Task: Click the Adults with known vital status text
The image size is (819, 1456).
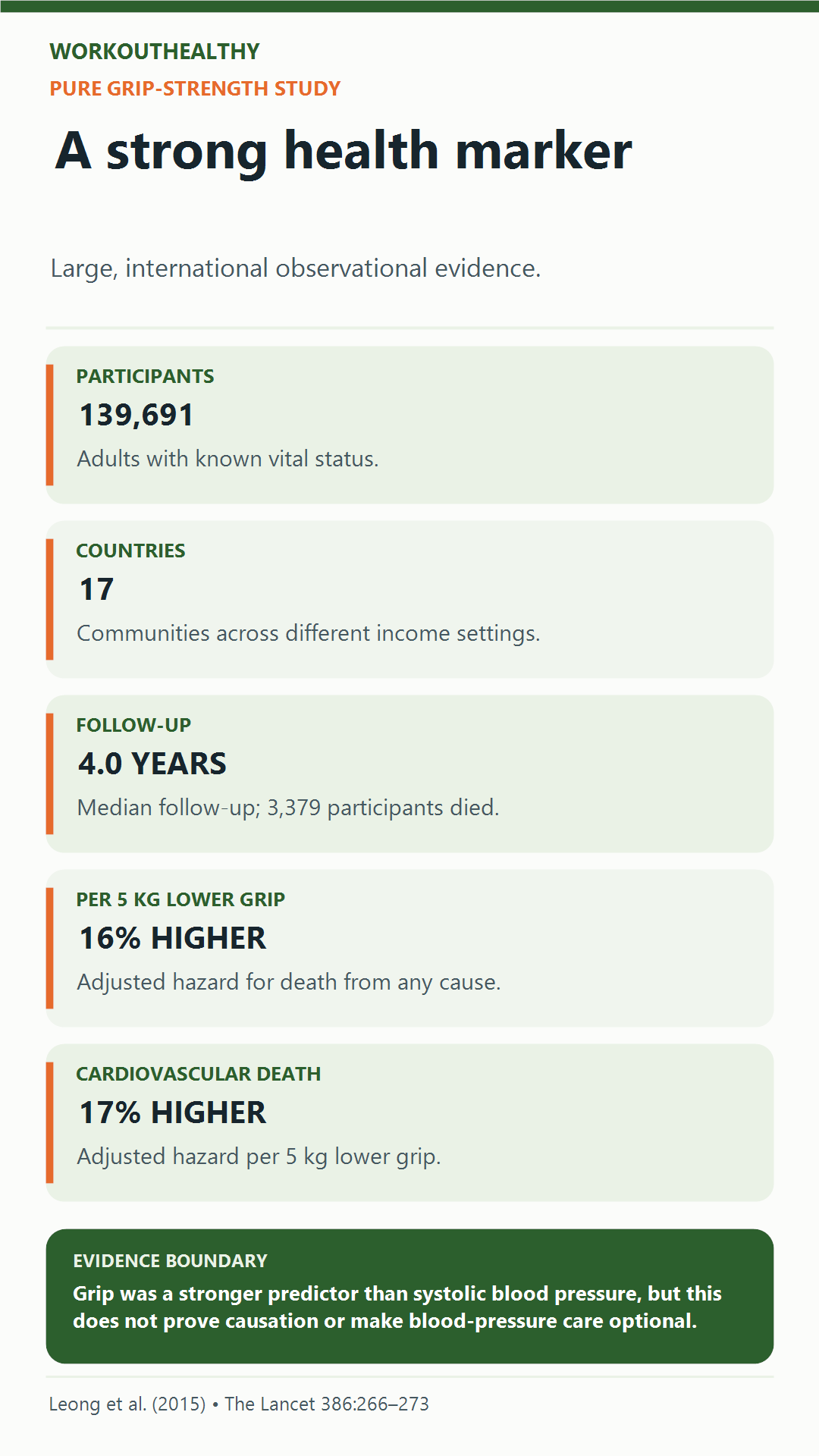Action: coord(227,459)
